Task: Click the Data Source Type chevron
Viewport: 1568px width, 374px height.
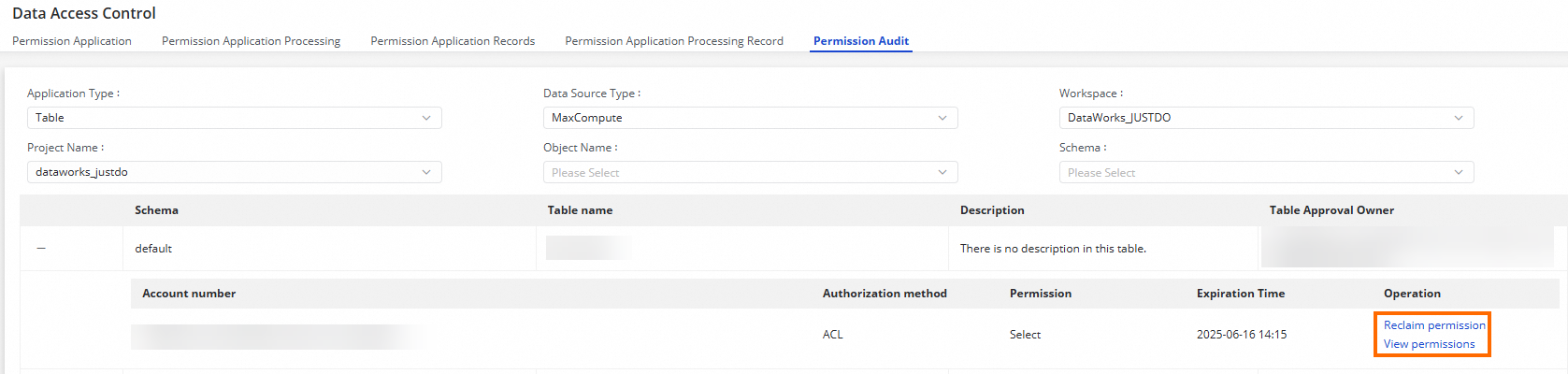Action: tap(942, 118)
